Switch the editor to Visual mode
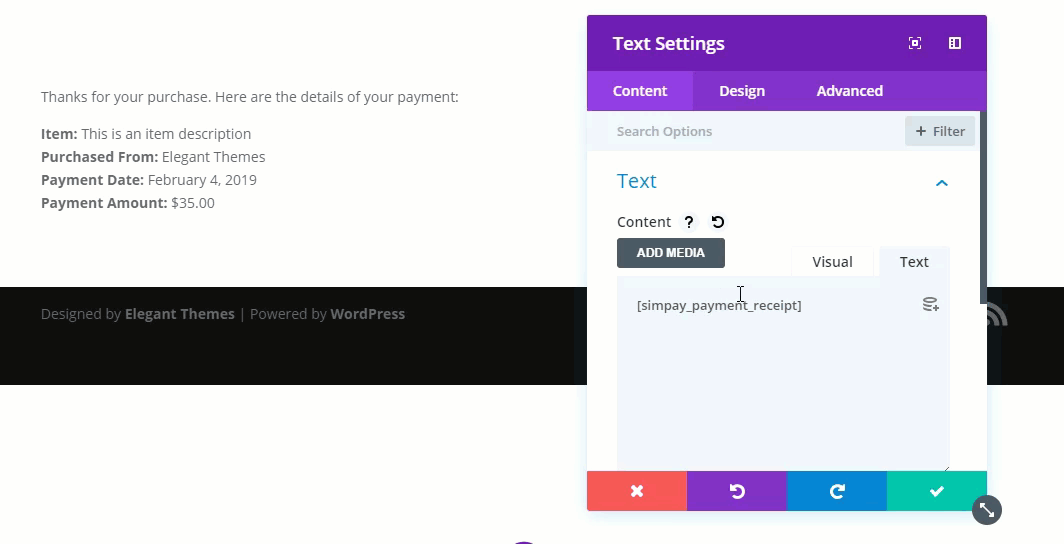 (x=832, y=262)
